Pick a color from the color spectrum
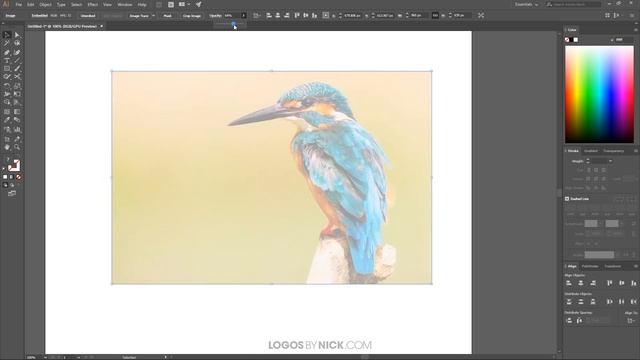The width and height of the screenshot is (640, 360). [599, 94]
